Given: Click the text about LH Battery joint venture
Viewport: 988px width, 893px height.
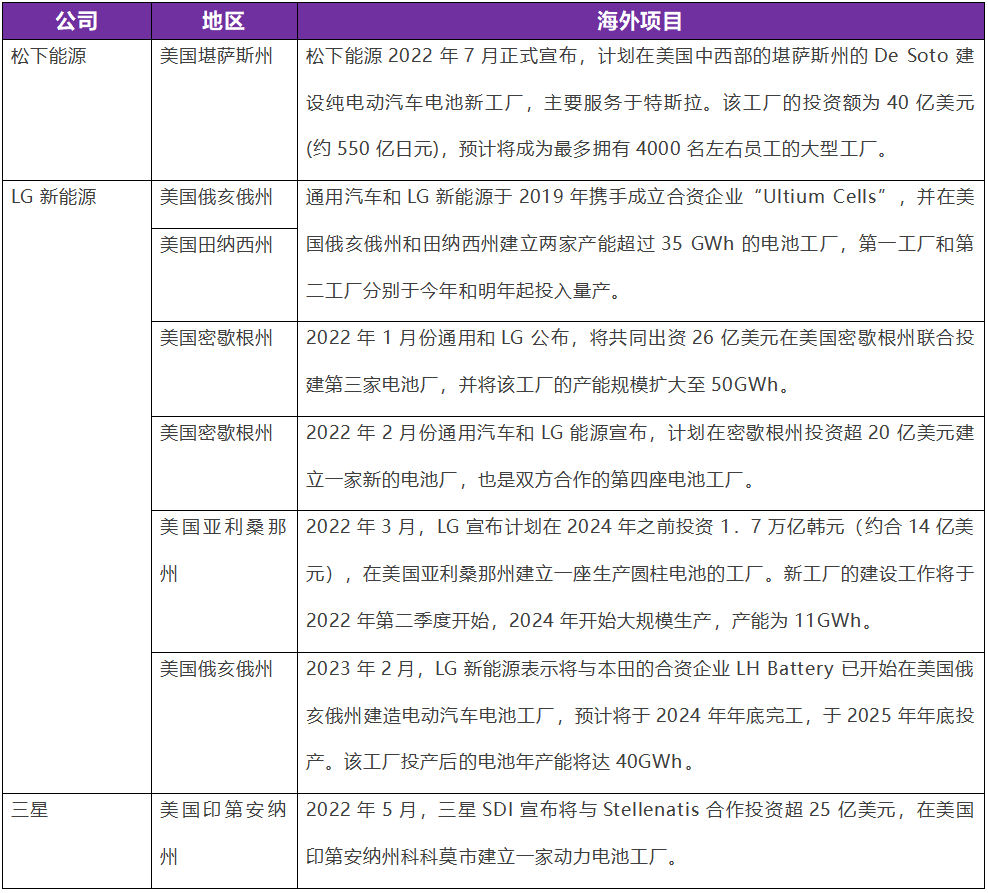Looking at the screenshot, I should 640,723.
